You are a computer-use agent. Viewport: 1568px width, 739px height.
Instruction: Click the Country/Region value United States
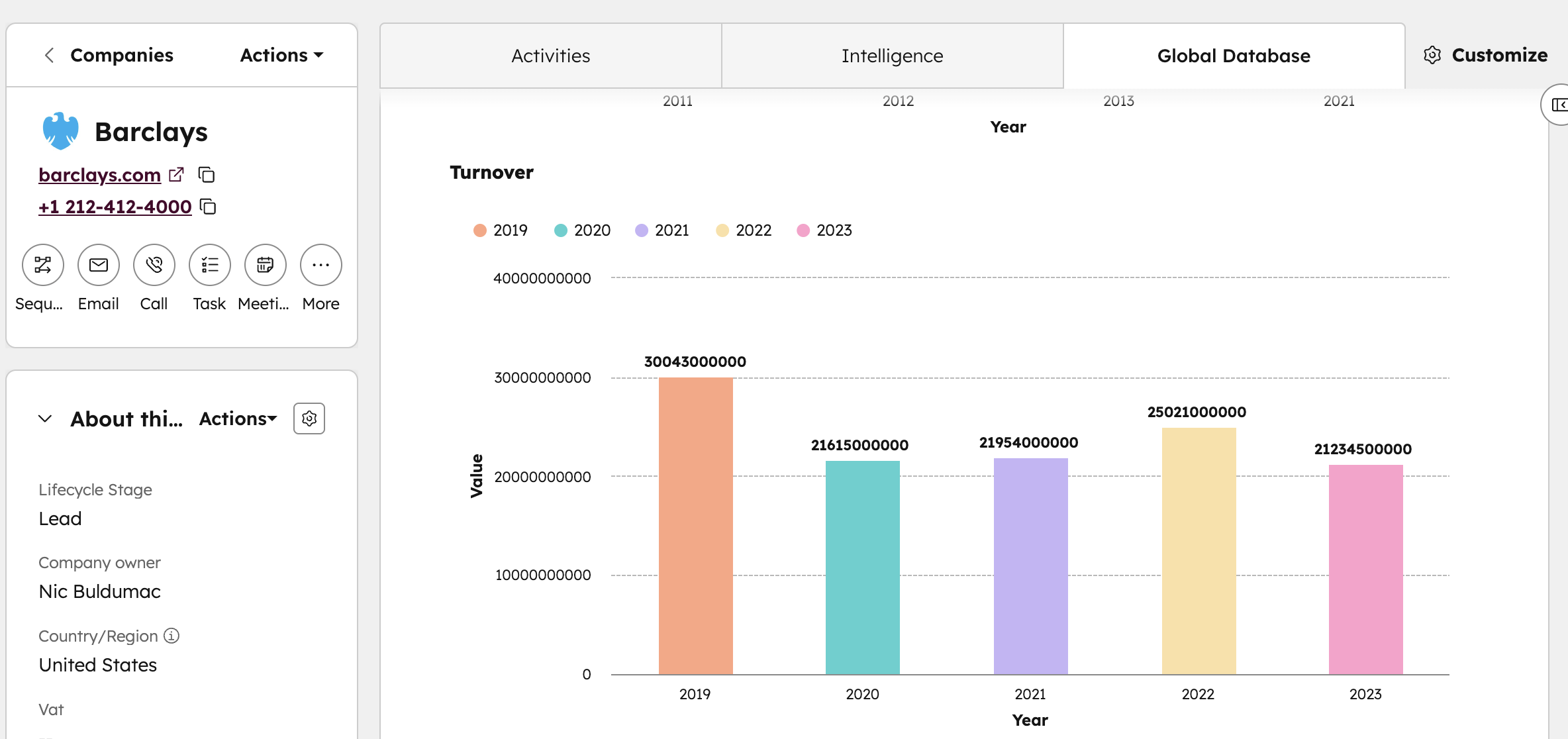click(x=98, y=665)
